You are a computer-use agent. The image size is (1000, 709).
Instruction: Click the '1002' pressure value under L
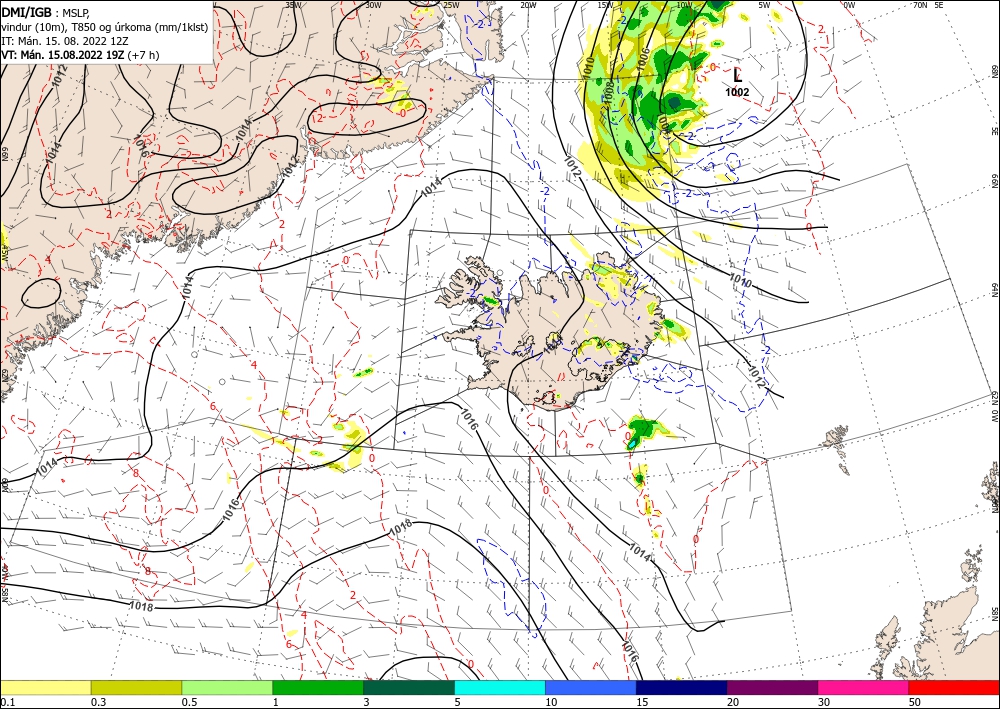(737, 92)
